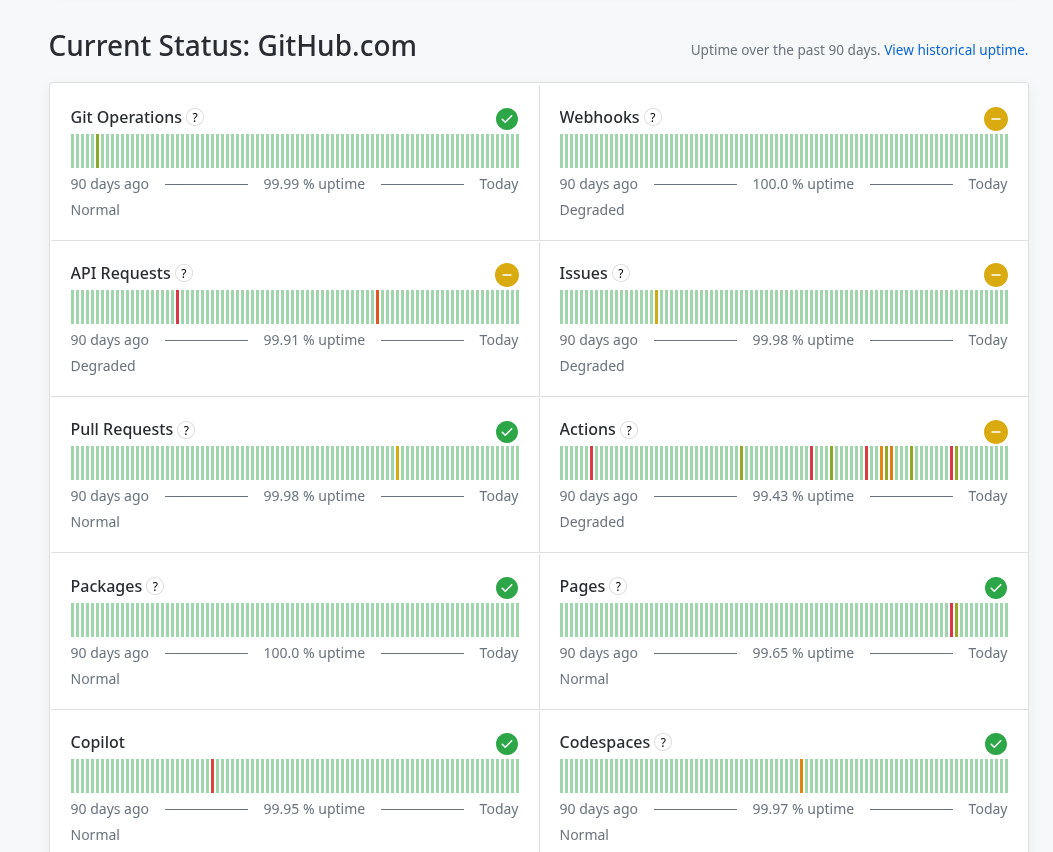1053x852 pixels.
Task: Click the Packages component title
Action: [x=106, y=586]
